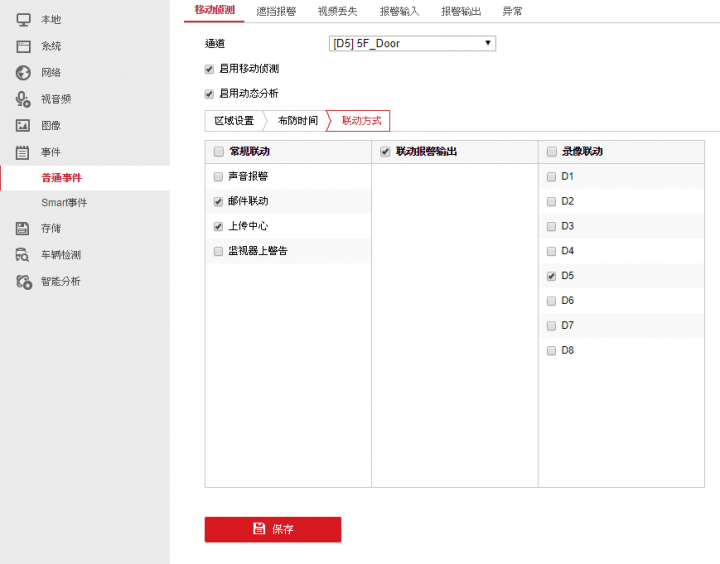The width and height of the screenshot is (720, 564).
Task: Check the D3 recording channel checkbox
Action: point(551,226)
